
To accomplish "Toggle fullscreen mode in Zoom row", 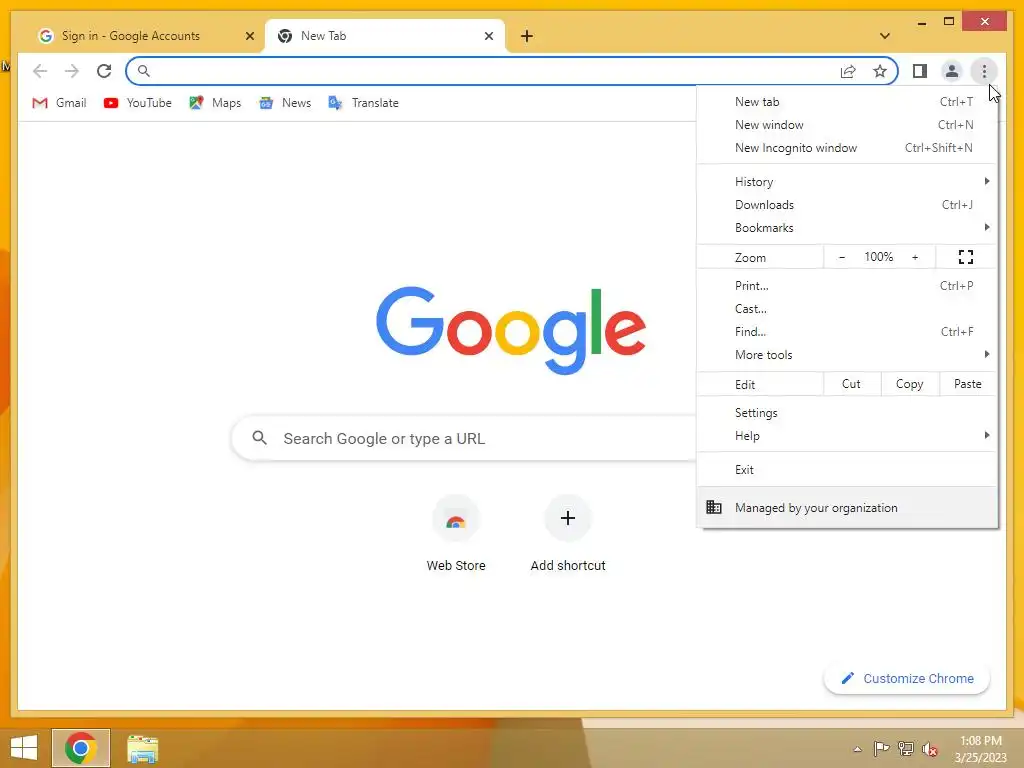I will [x=966, y=257].
